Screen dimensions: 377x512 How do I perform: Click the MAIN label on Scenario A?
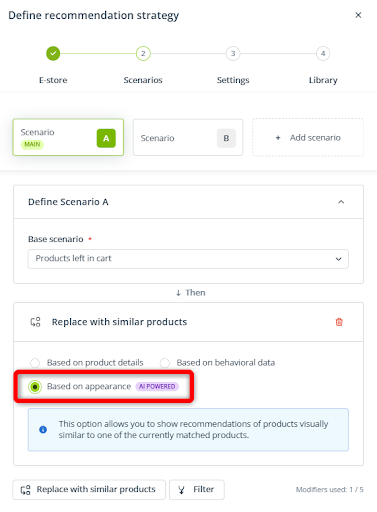[32, 144]
